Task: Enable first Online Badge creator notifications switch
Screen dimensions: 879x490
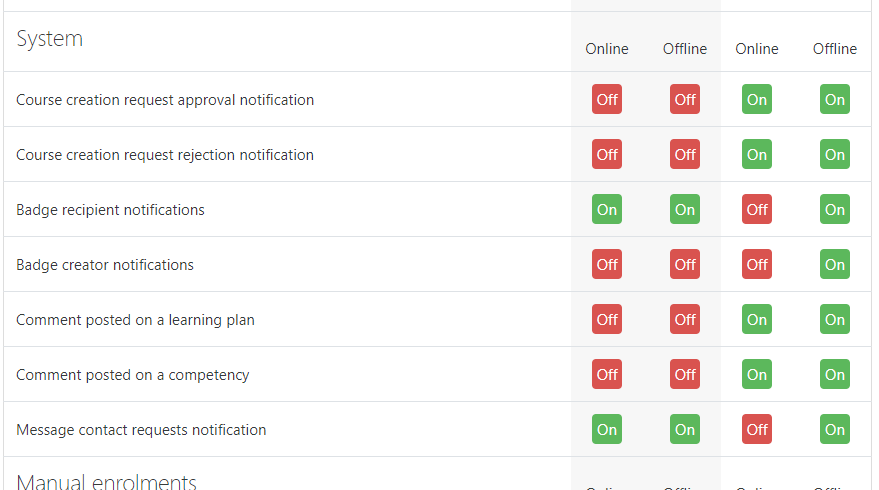Action: (x=607, y=264)
